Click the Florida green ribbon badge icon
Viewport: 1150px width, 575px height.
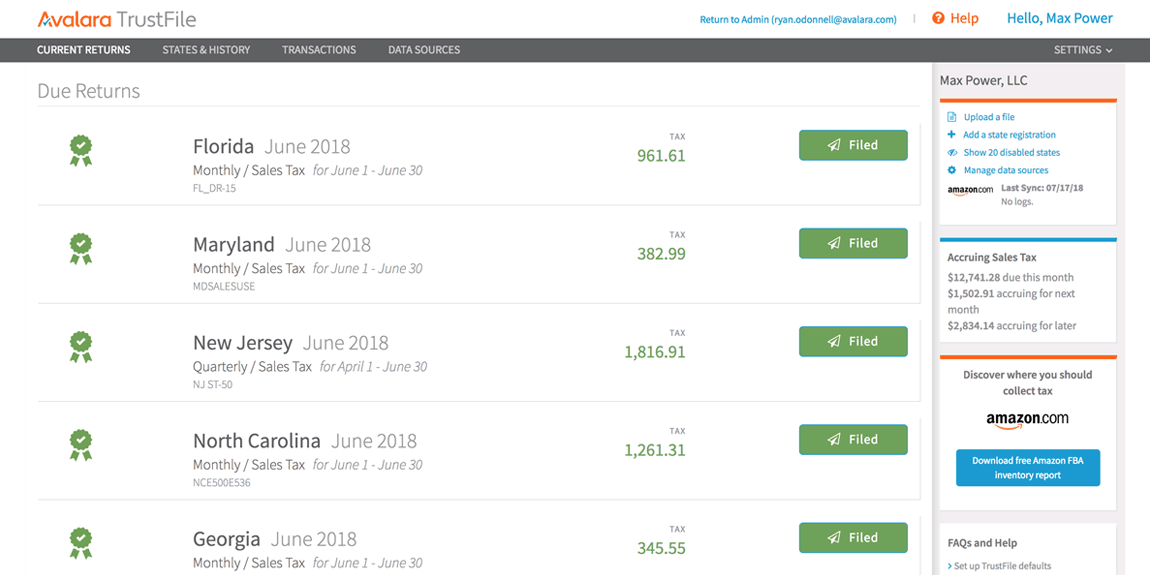point(81,150)
